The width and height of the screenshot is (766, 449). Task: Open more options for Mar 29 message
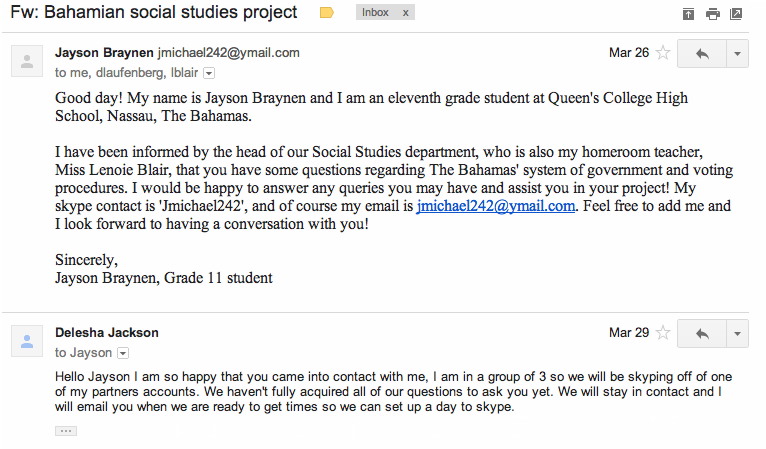(738, 334)
